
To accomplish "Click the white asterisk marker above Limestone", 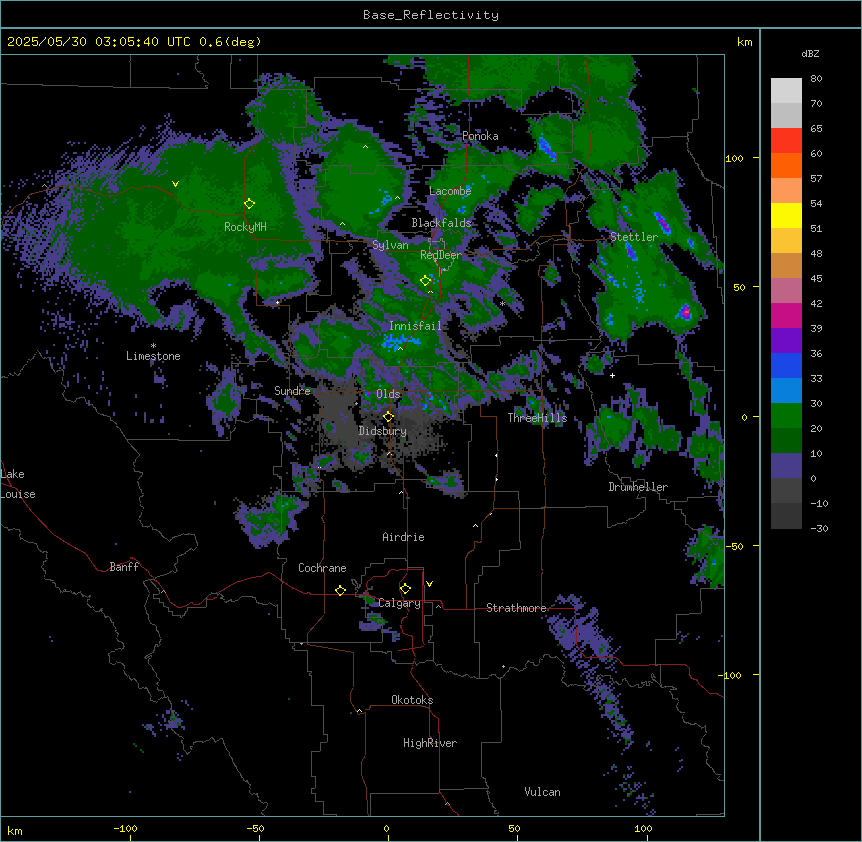I will pos(153,346).
